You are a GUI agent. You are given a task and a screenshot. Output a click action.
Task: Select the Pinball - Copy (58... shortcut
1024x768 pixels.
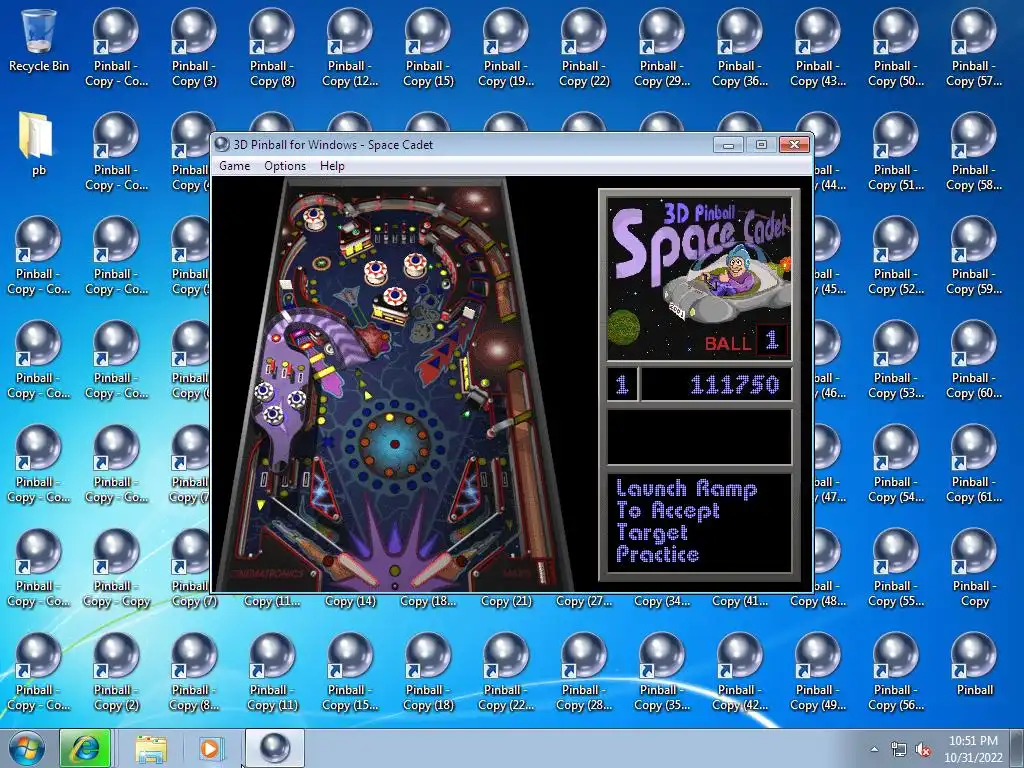click(974, 152)
